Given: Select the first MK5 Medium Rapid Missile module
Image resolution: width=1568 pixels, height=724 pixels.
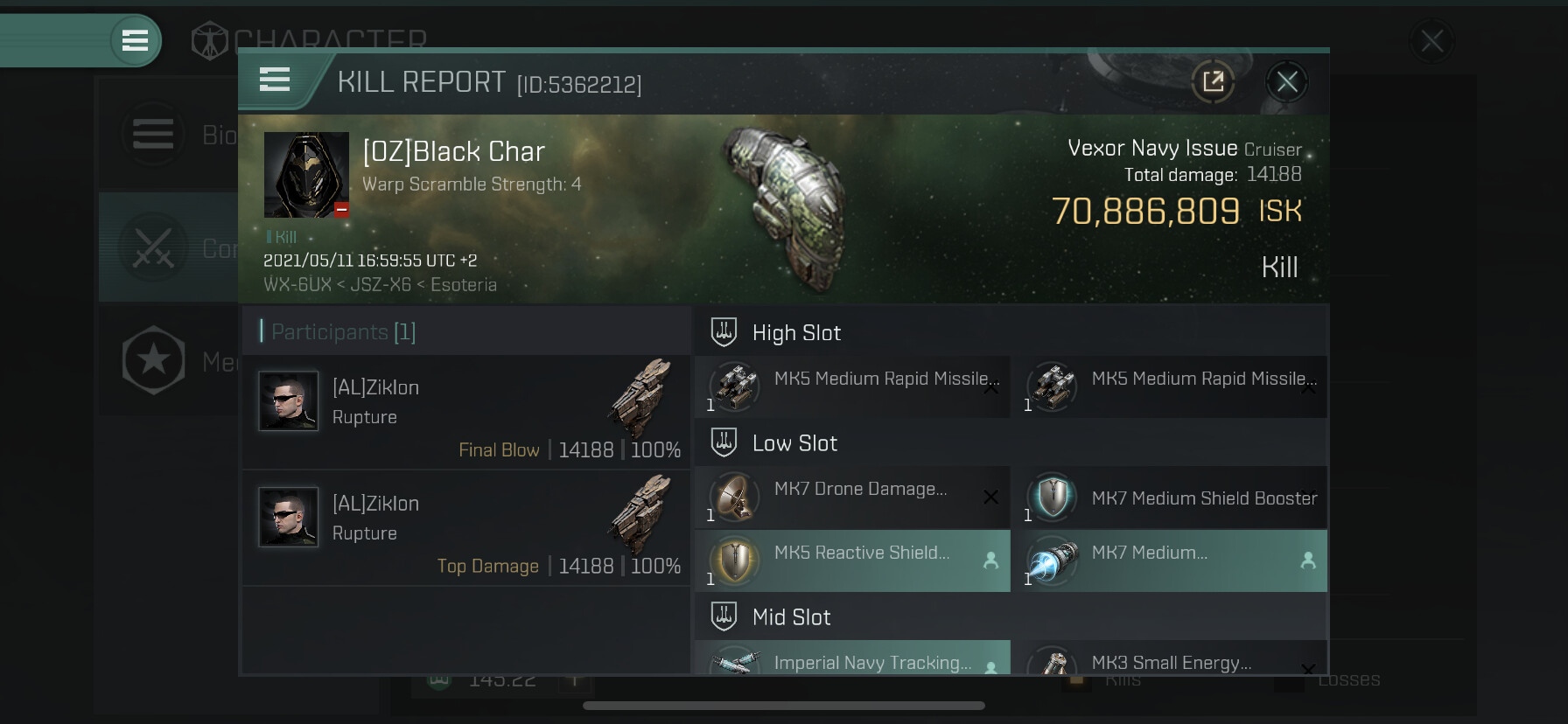Looking at the screenshot, I should click(853, 386).
